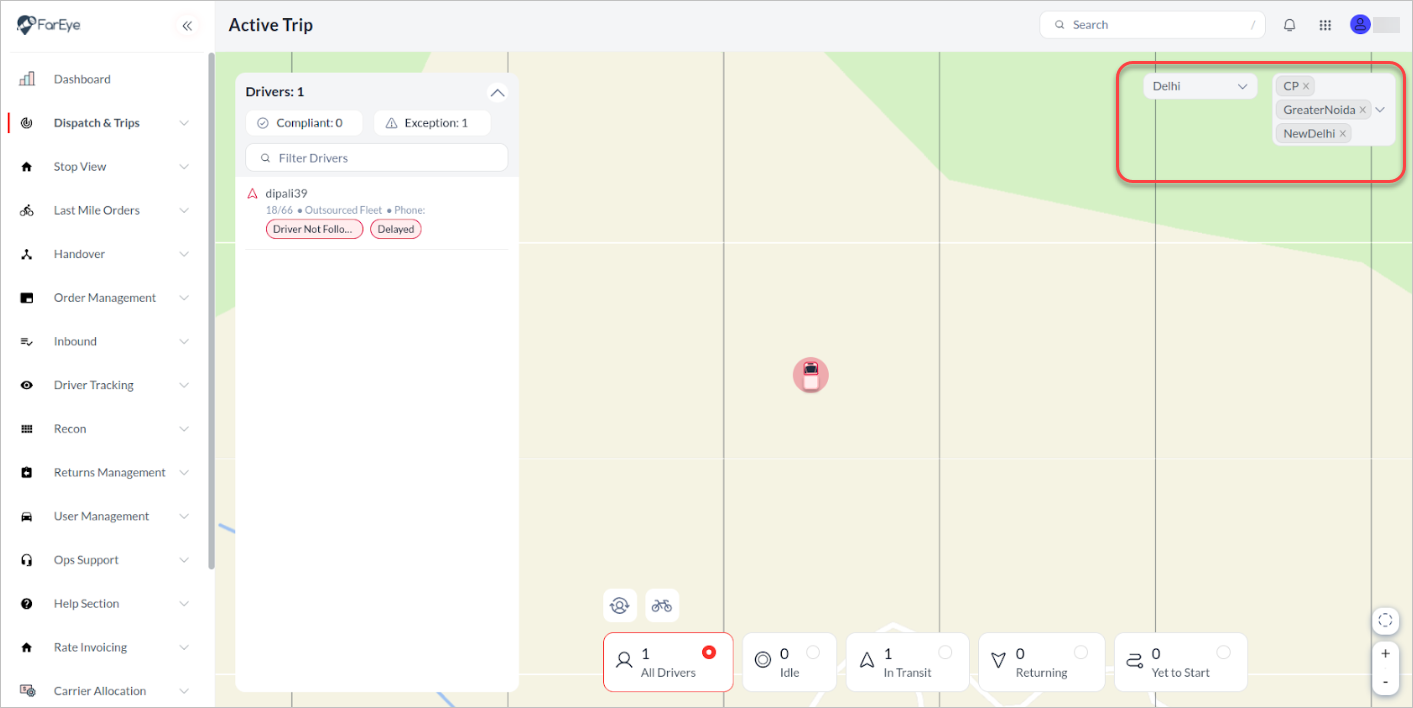
Task: Filter by Exception: 1
Action: [432, 123]
